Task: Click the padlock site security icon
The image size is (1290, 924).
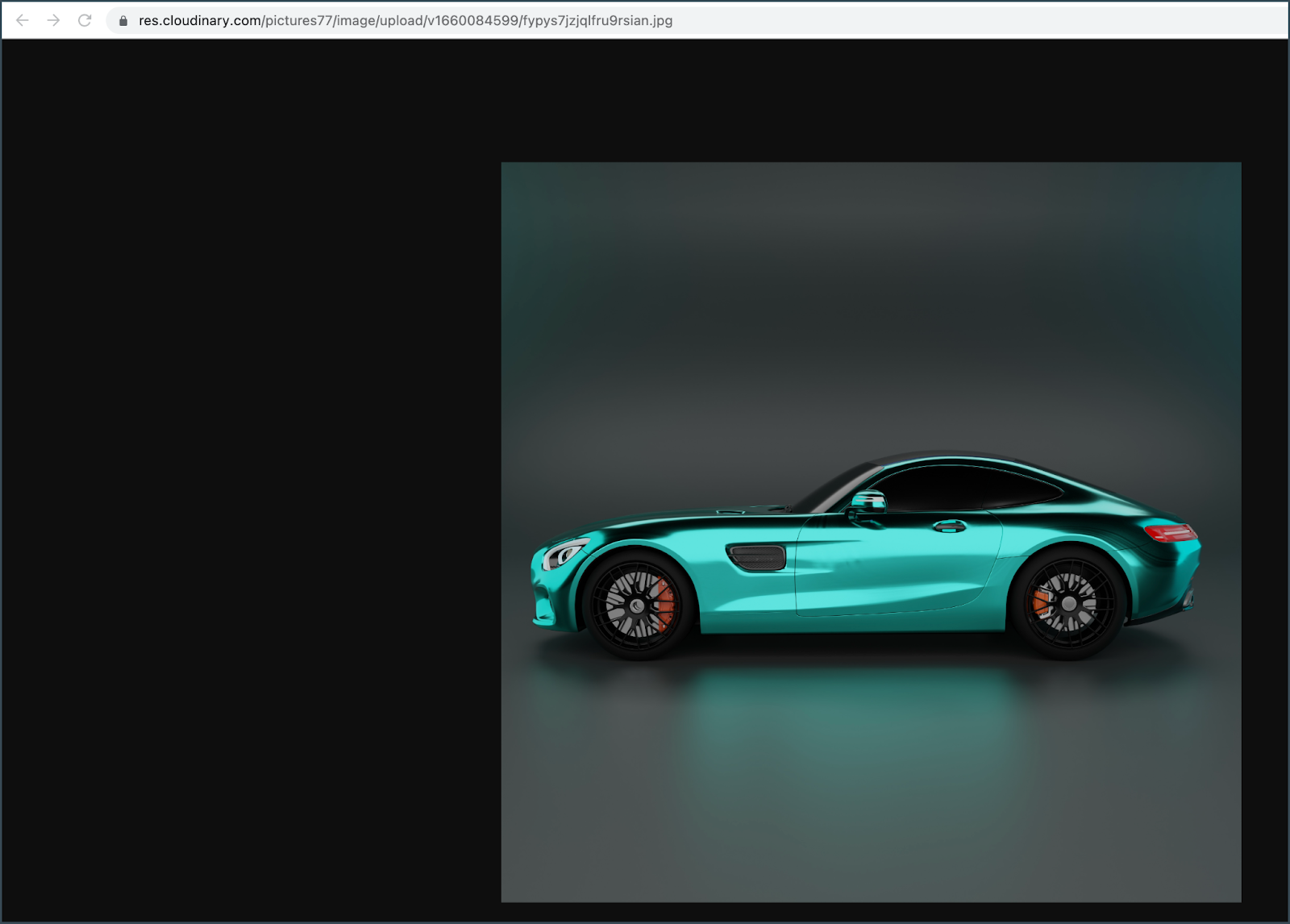Action: (123, 21)
